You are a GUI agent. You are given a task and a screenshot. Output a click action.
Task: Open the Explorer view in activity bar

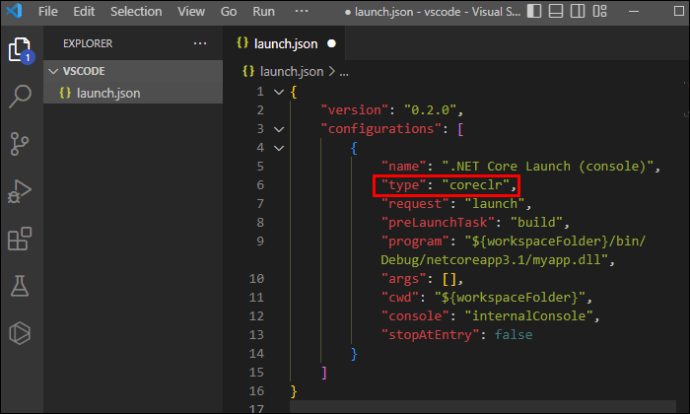tap(20, 49)
